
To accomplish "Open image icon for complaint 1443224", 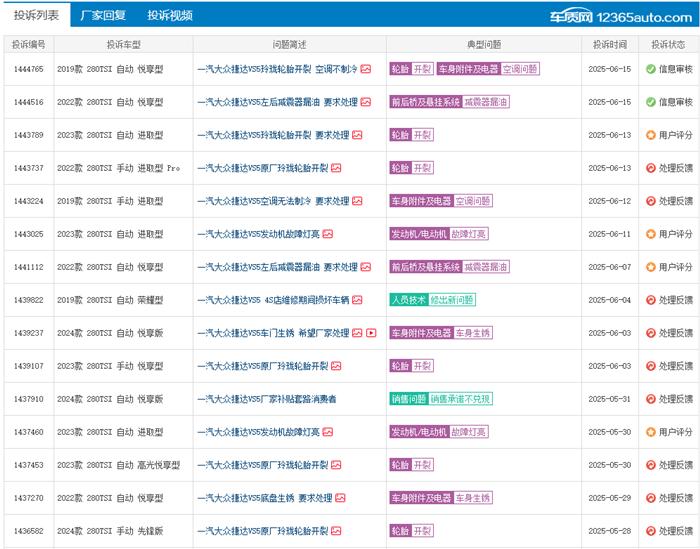I will (x=357, y=201).
